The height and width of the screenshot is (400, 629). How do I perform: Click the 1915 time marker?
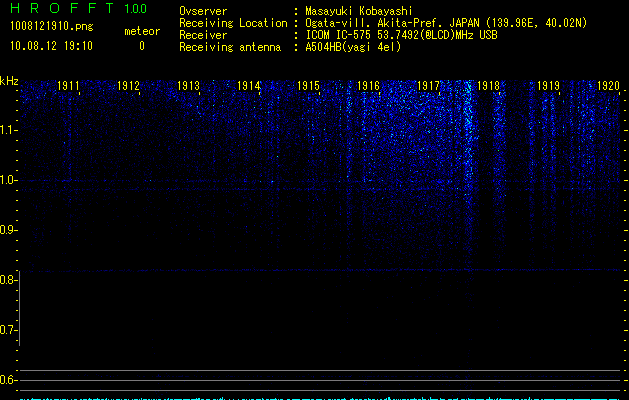pos(308,86)
